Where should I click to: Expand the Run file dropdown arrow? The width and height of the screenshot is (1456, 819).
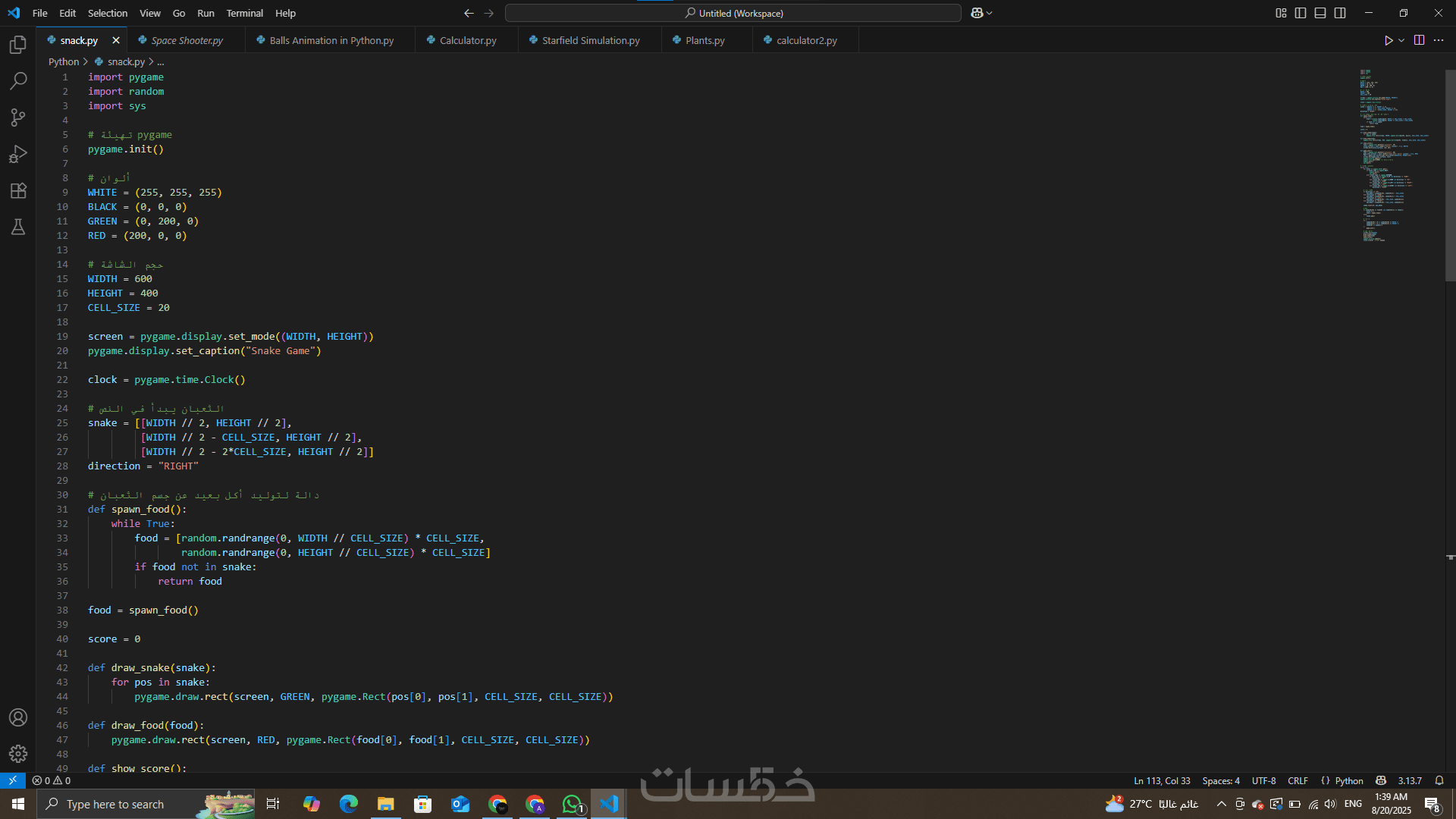coord(1401,40)
